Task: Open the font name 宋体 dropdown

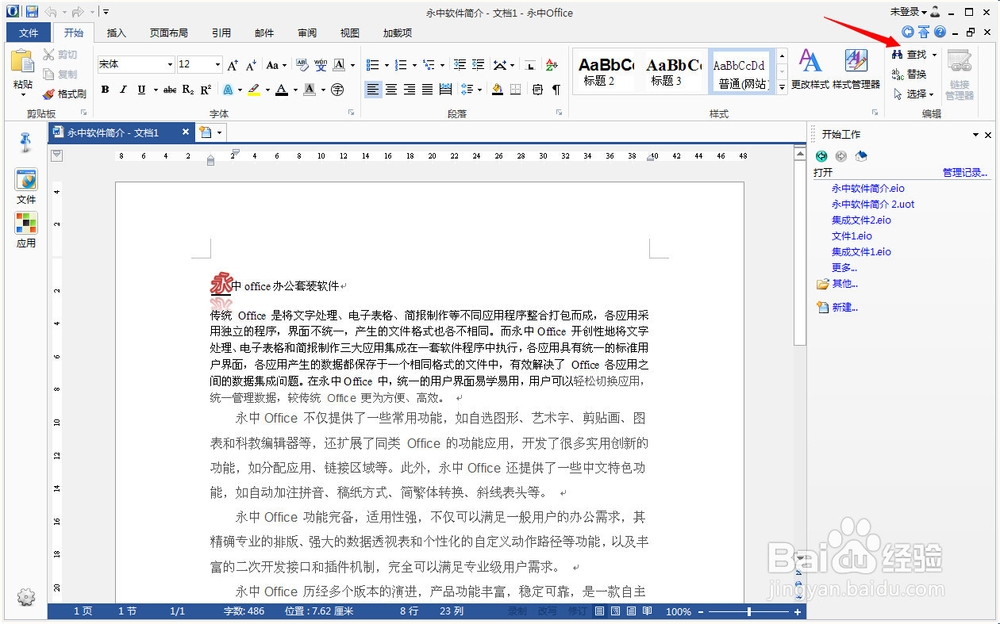Action: click(x=170, y=64)
